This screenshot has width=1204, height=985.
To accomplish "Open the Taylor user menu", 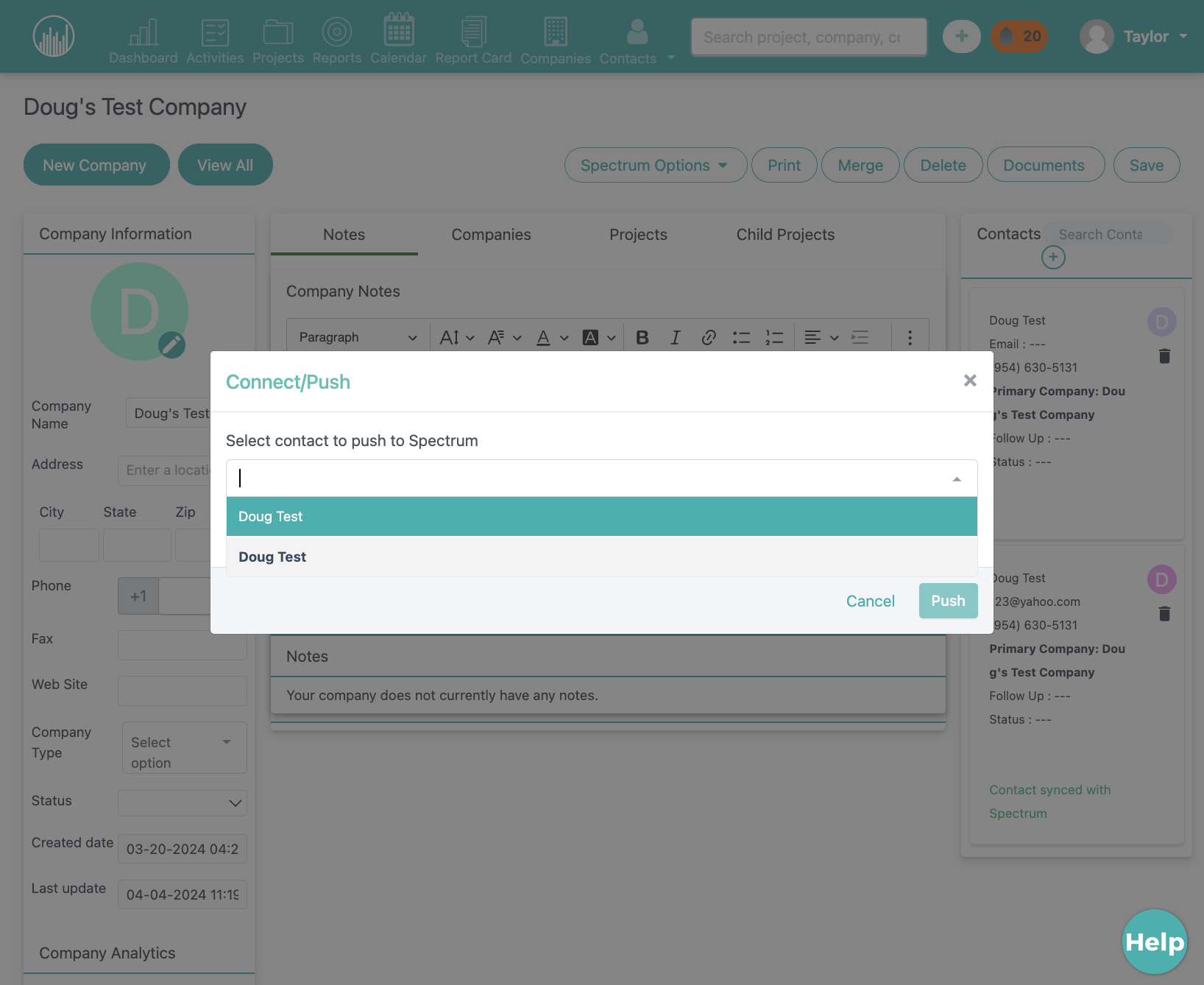I will (1134, 36).
